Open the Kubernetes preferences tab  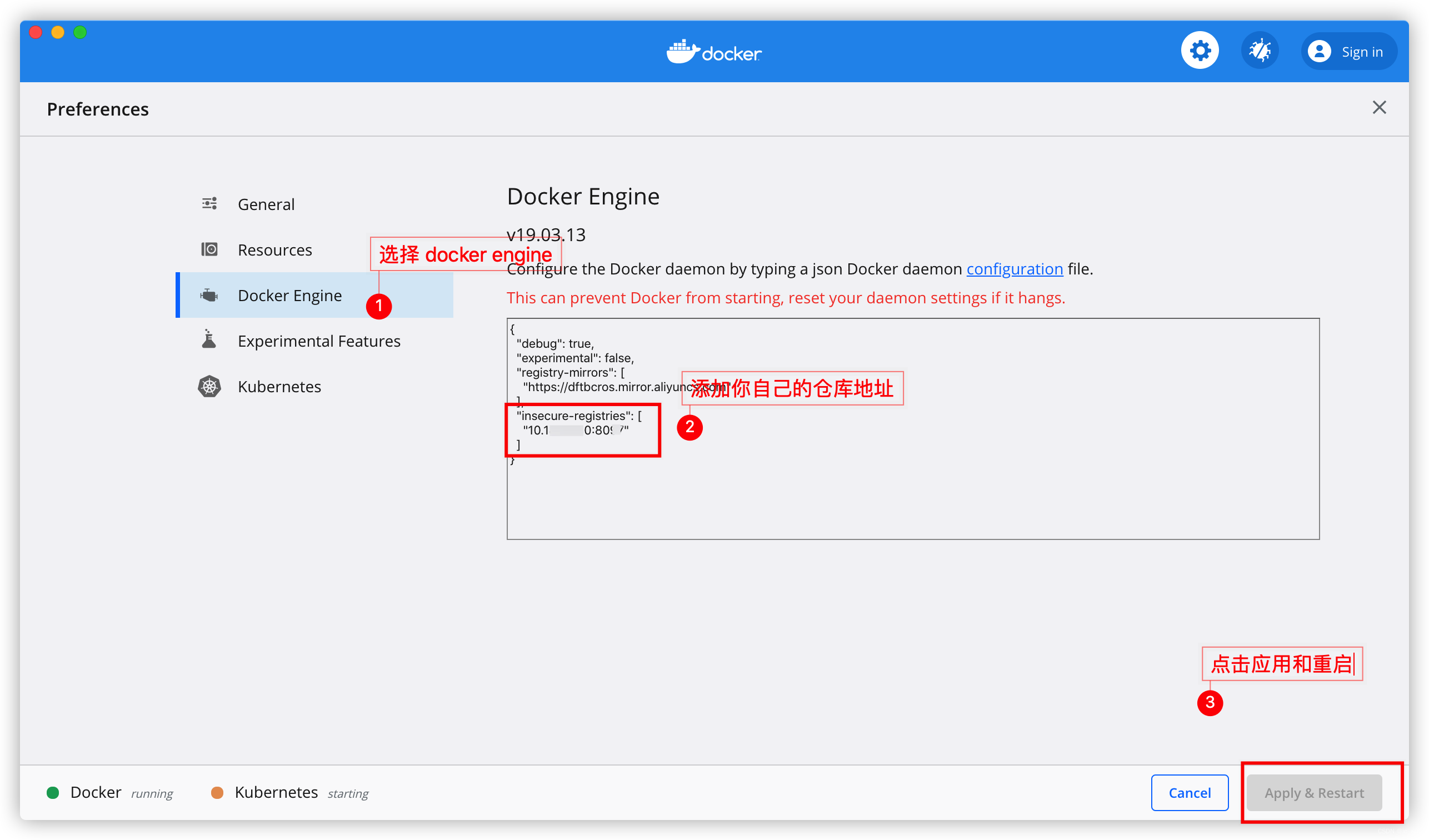click(314, 387)
